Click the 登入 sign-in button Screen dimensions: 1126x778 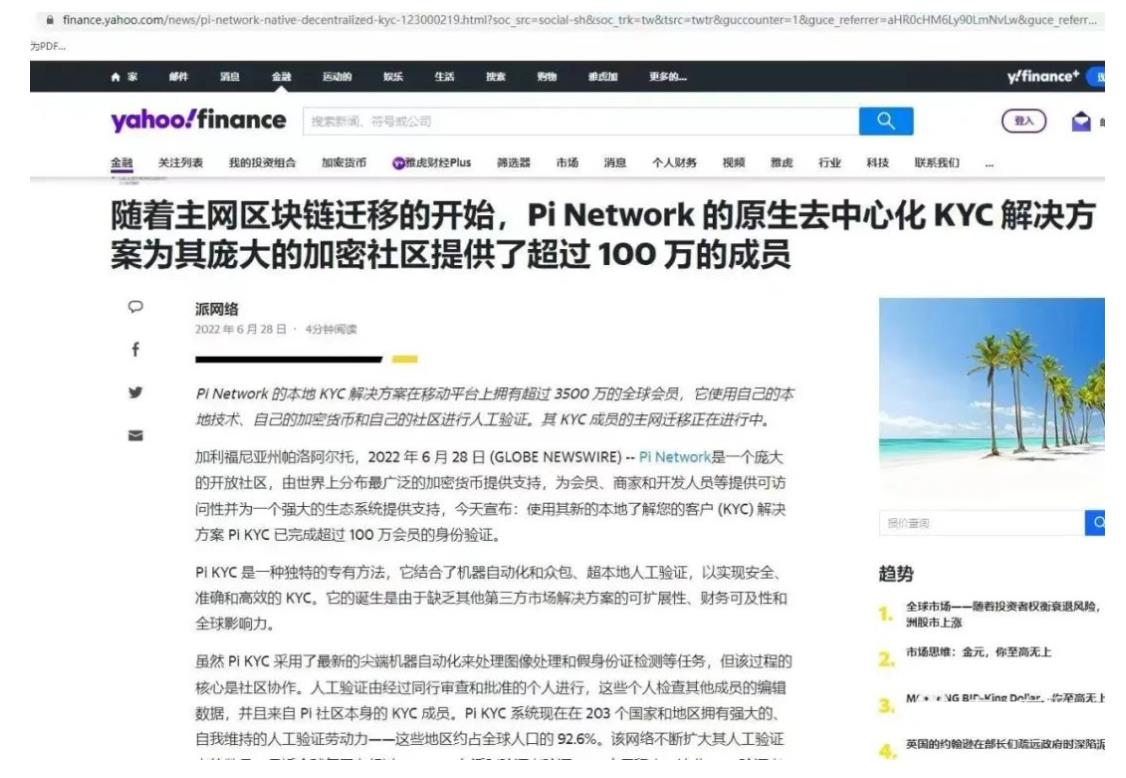tap(1023, 121)
